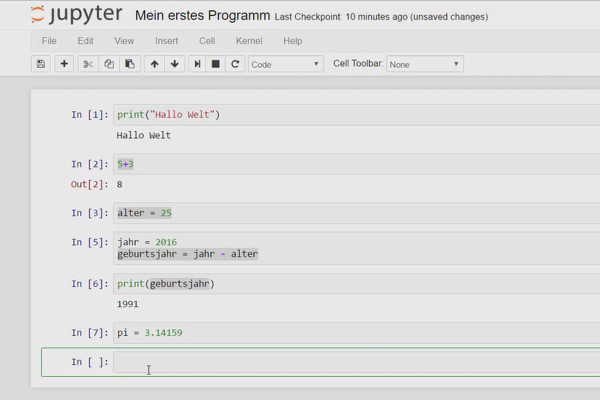
Task: Click the print(geburtsjahr) code cell
Action: point(357,284)
